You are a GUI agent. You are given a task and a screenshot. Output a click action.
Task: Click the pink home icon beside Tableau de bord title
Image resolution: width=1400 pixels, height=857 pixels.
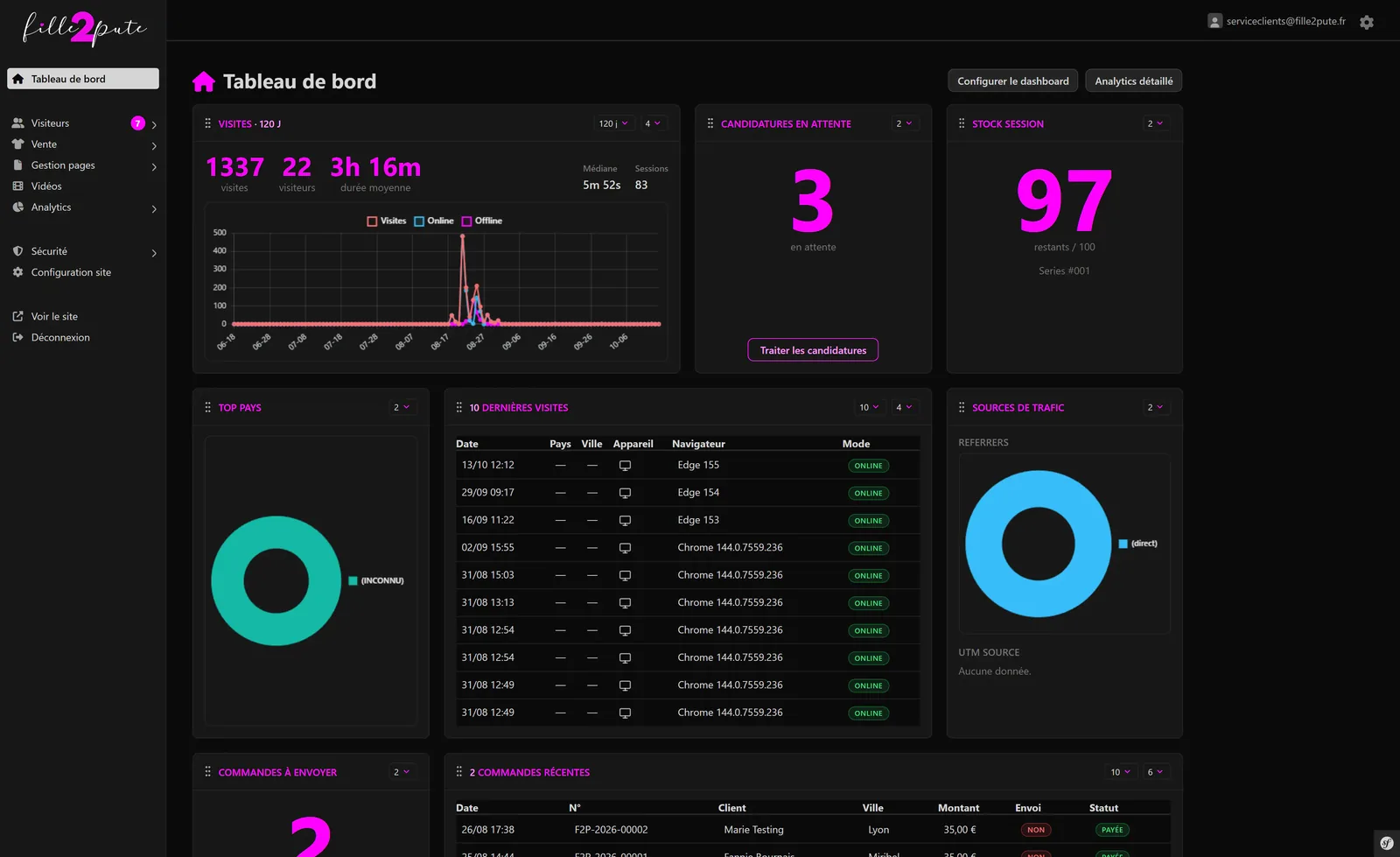(204, 81)
